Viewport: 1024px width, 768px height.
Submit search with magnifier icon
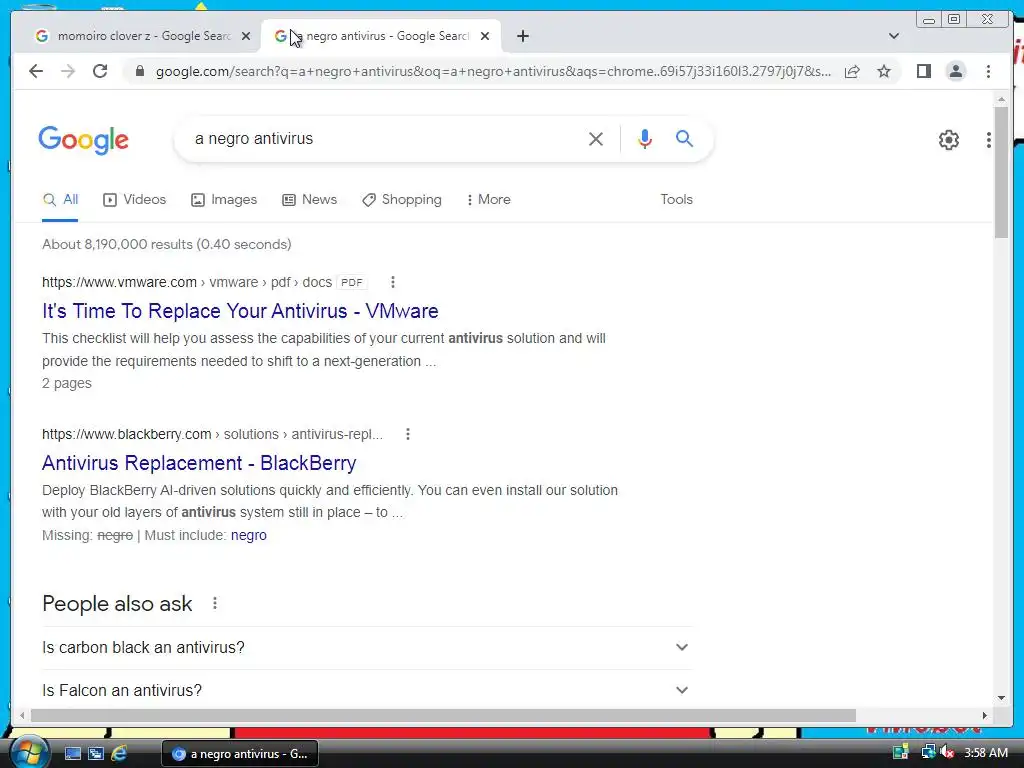coord(684,138)
